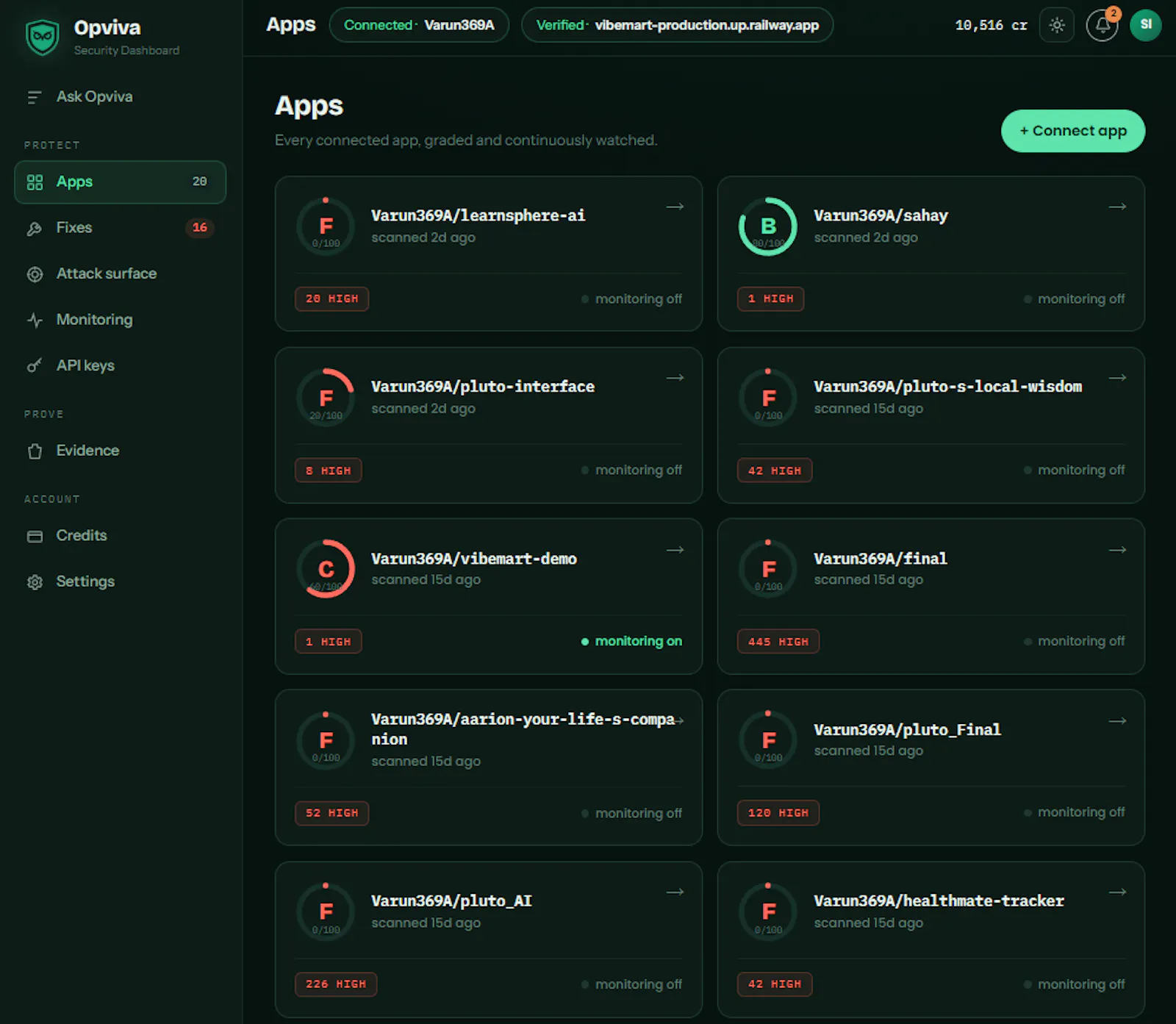1176x1024 pixels.
Task: Toggle monitoring off on pluto-interface card
Action: 631,470
